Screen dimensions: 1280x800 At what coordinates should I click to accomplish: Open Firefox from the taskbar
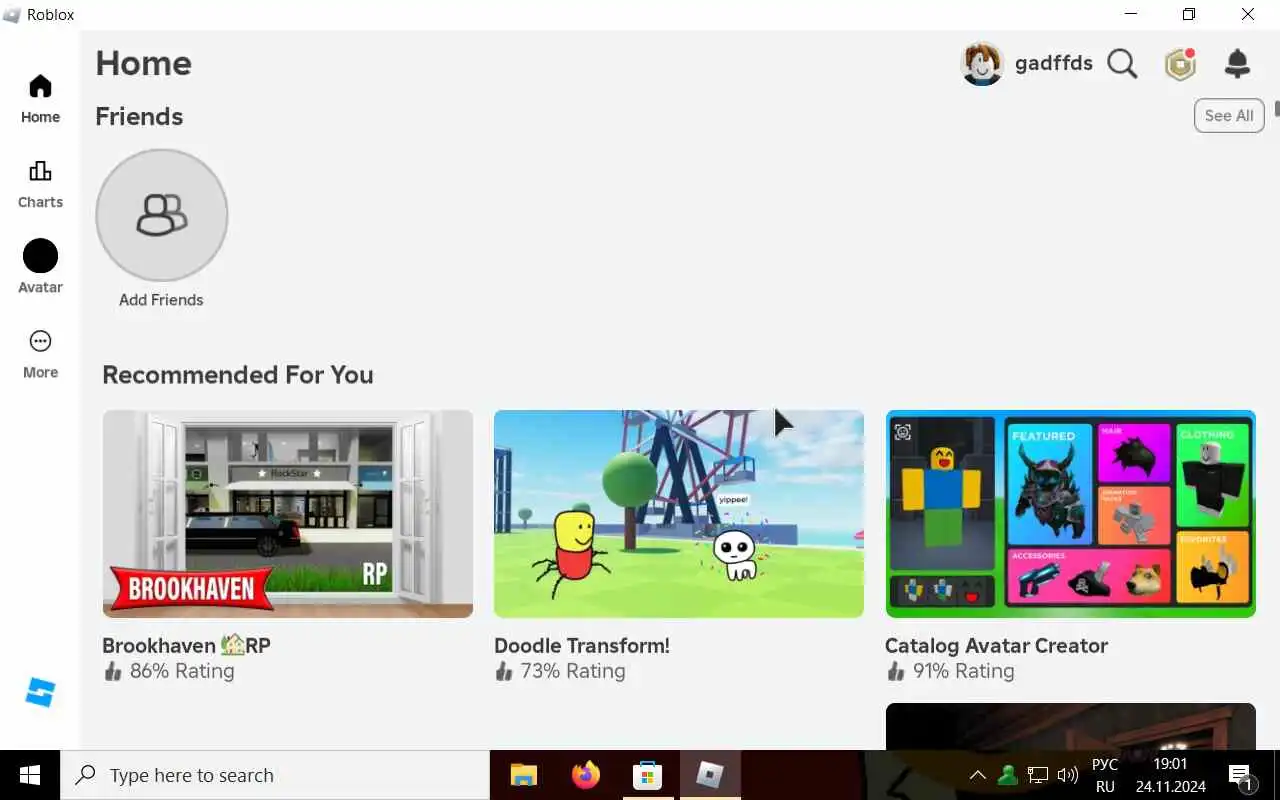586,775
